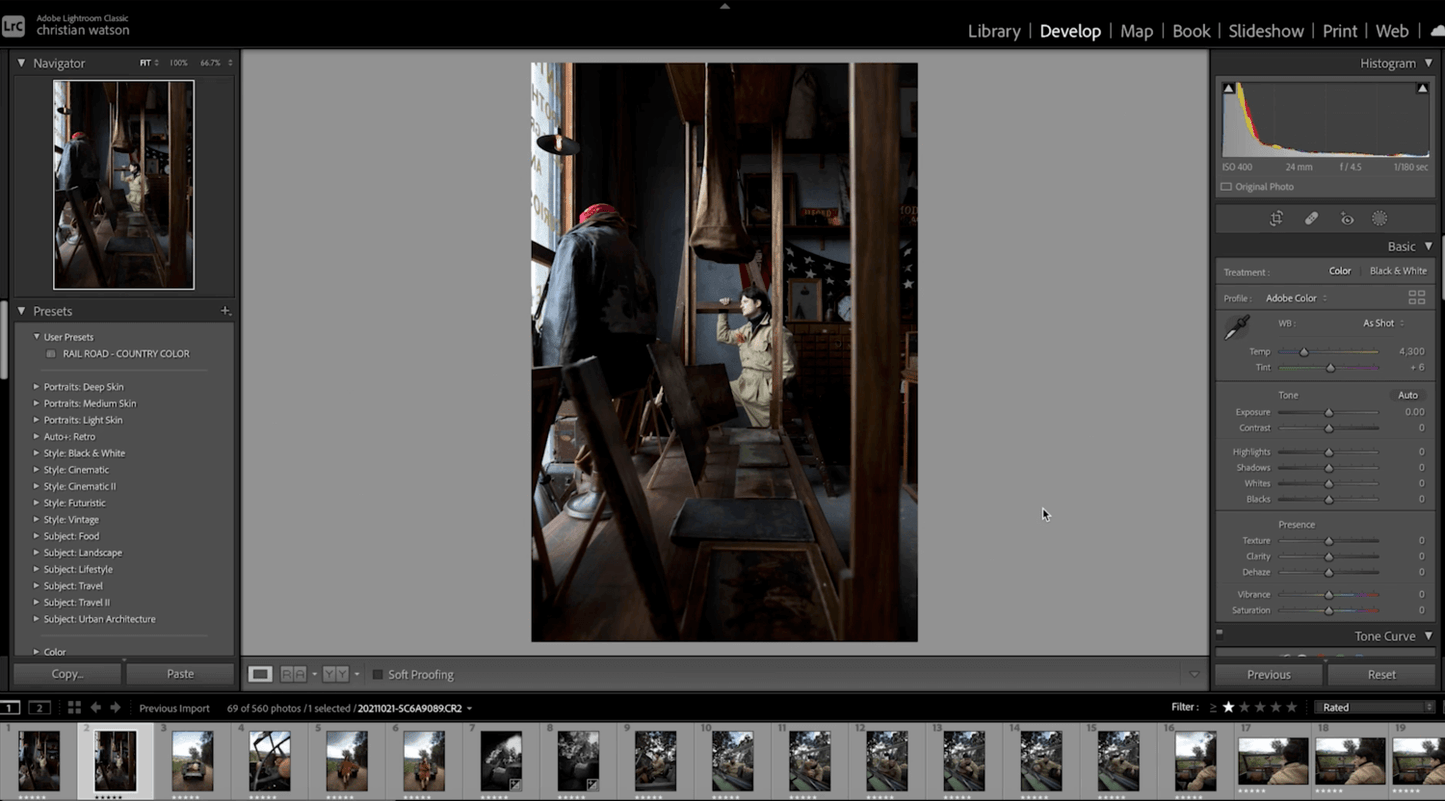Collapse the Tone Curve panel
This screenshot has width=1445, height=801.
1428,636
